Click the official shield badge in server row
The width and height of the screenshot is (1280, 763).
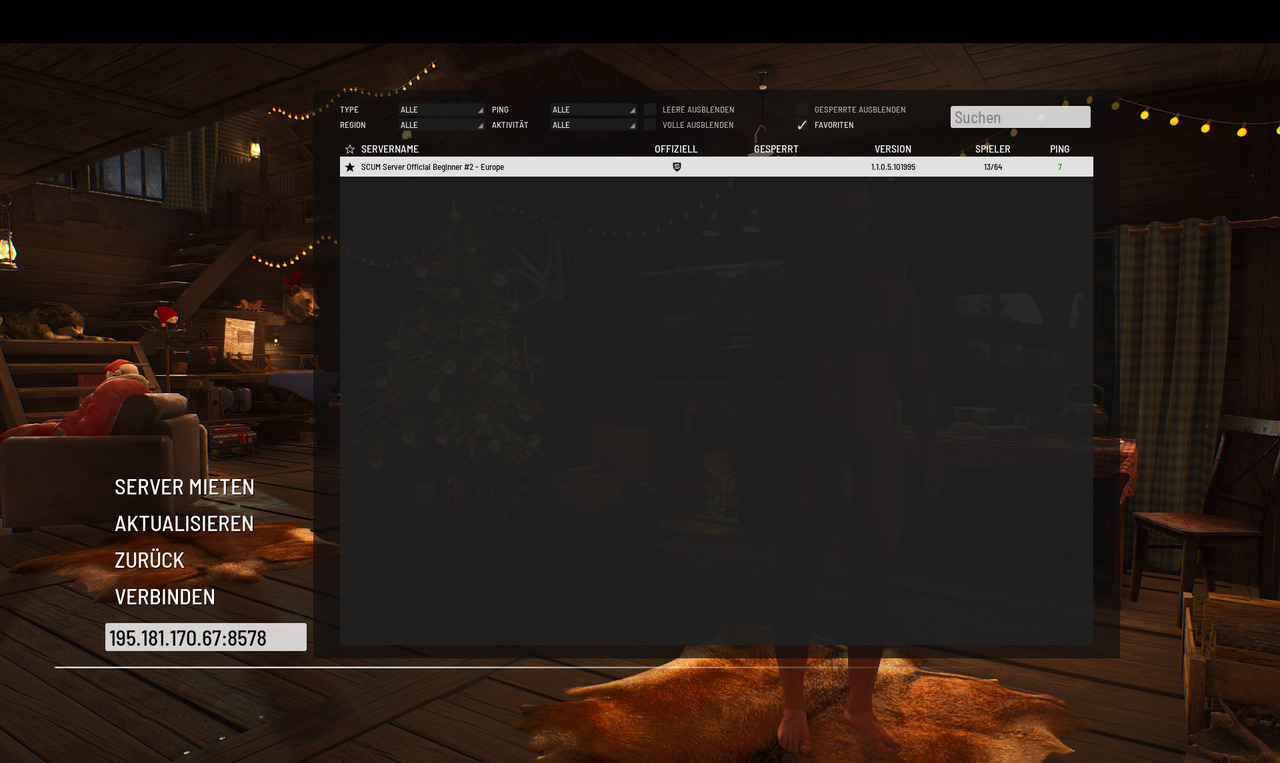tap(676, 167)
